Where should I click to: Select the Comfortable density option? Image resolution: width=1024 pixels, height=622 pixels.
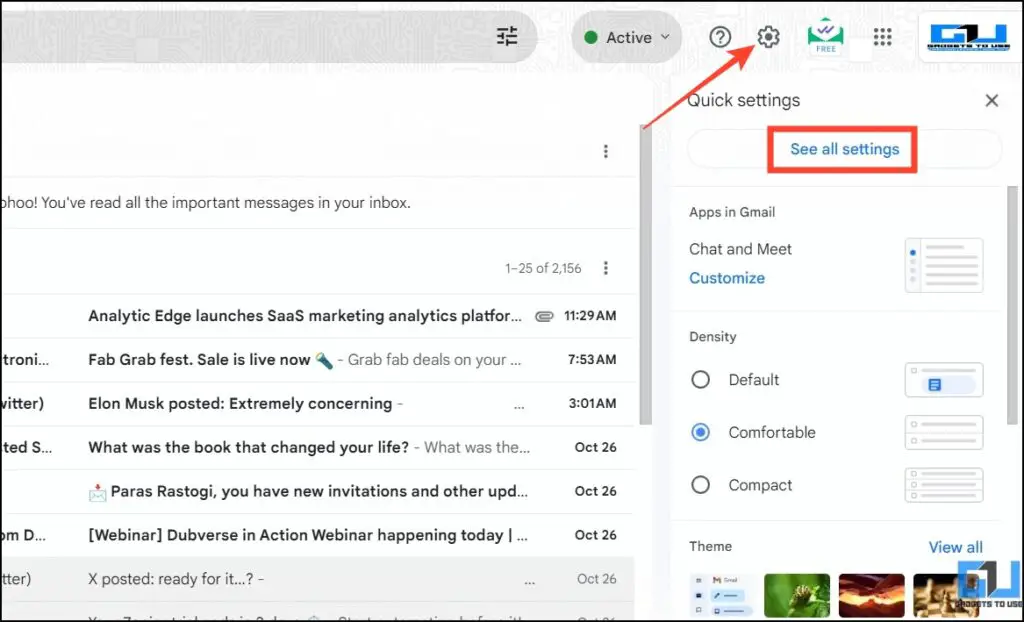coord(701,432)
